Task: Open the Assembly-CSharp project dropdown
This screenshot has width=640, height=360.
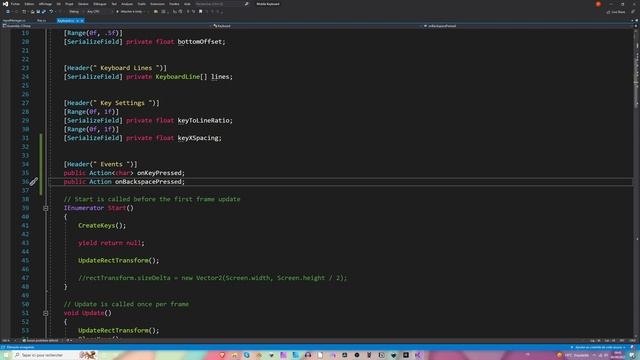Action: click(x=106, y=26)
